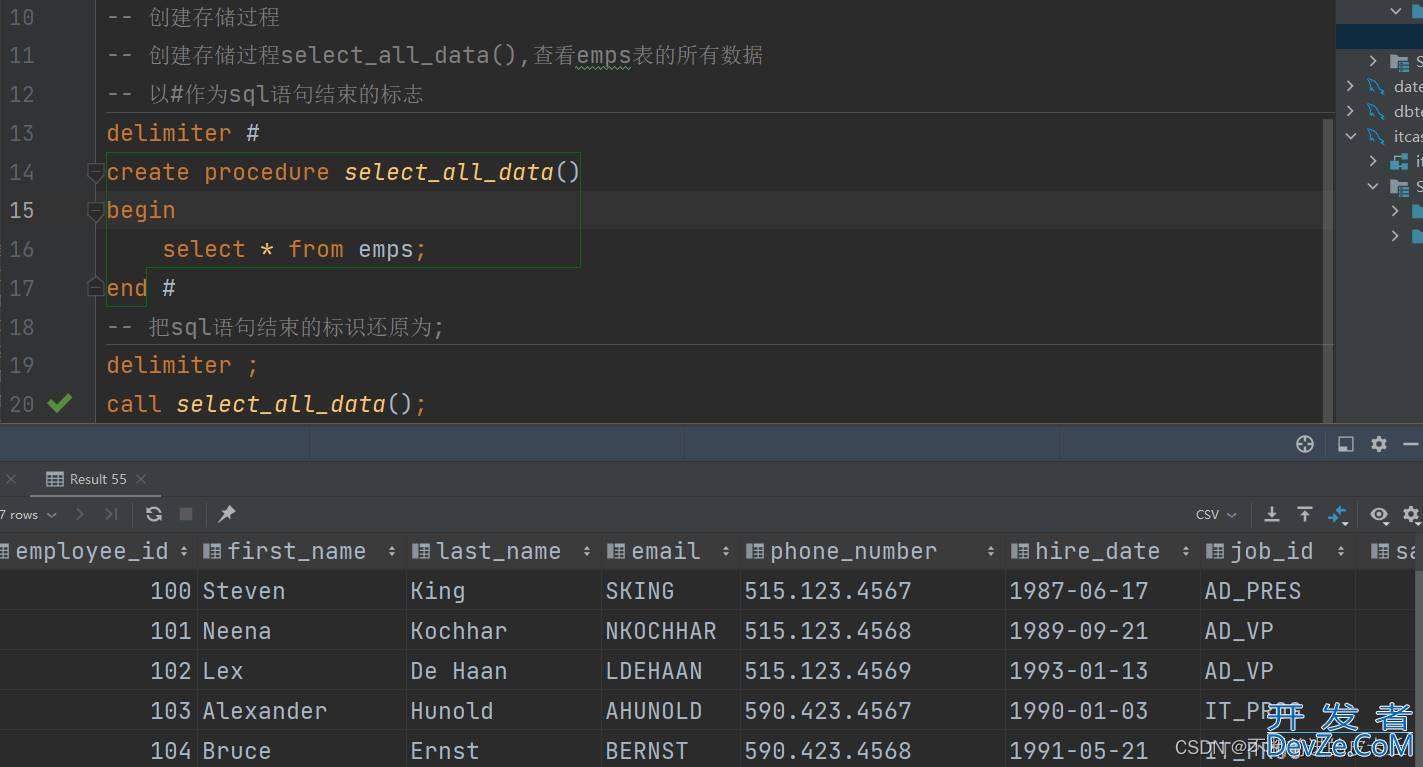Select the Result 55 tab
1423x767 pixels.
pyautogui.click(x=97, y=479)
